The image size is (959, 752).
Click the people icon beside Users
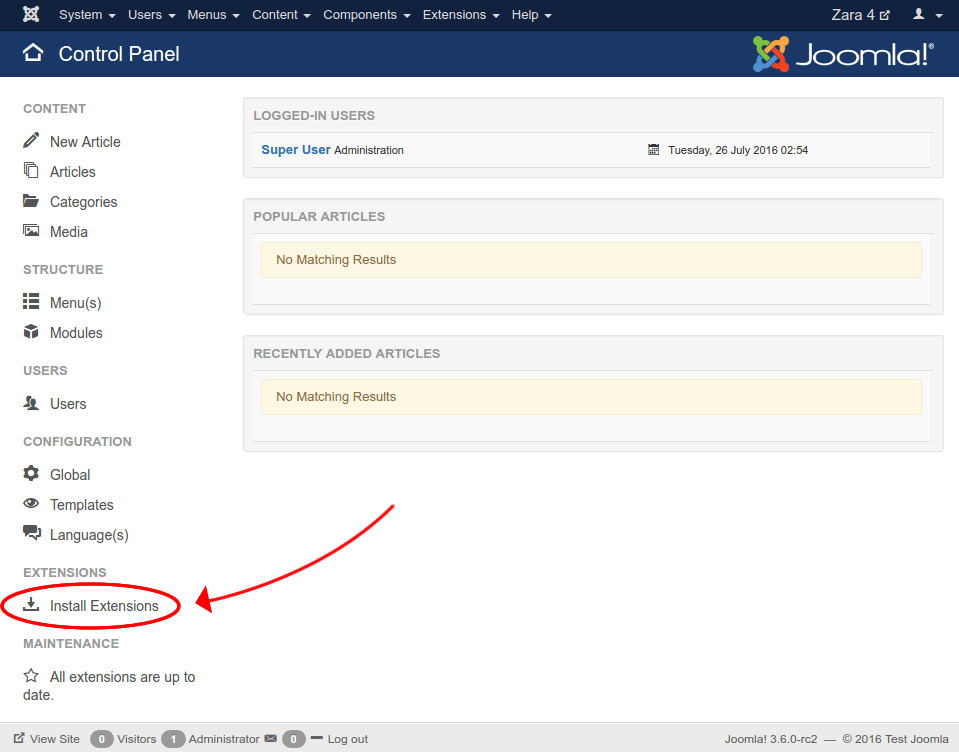(x=31, y=402)
